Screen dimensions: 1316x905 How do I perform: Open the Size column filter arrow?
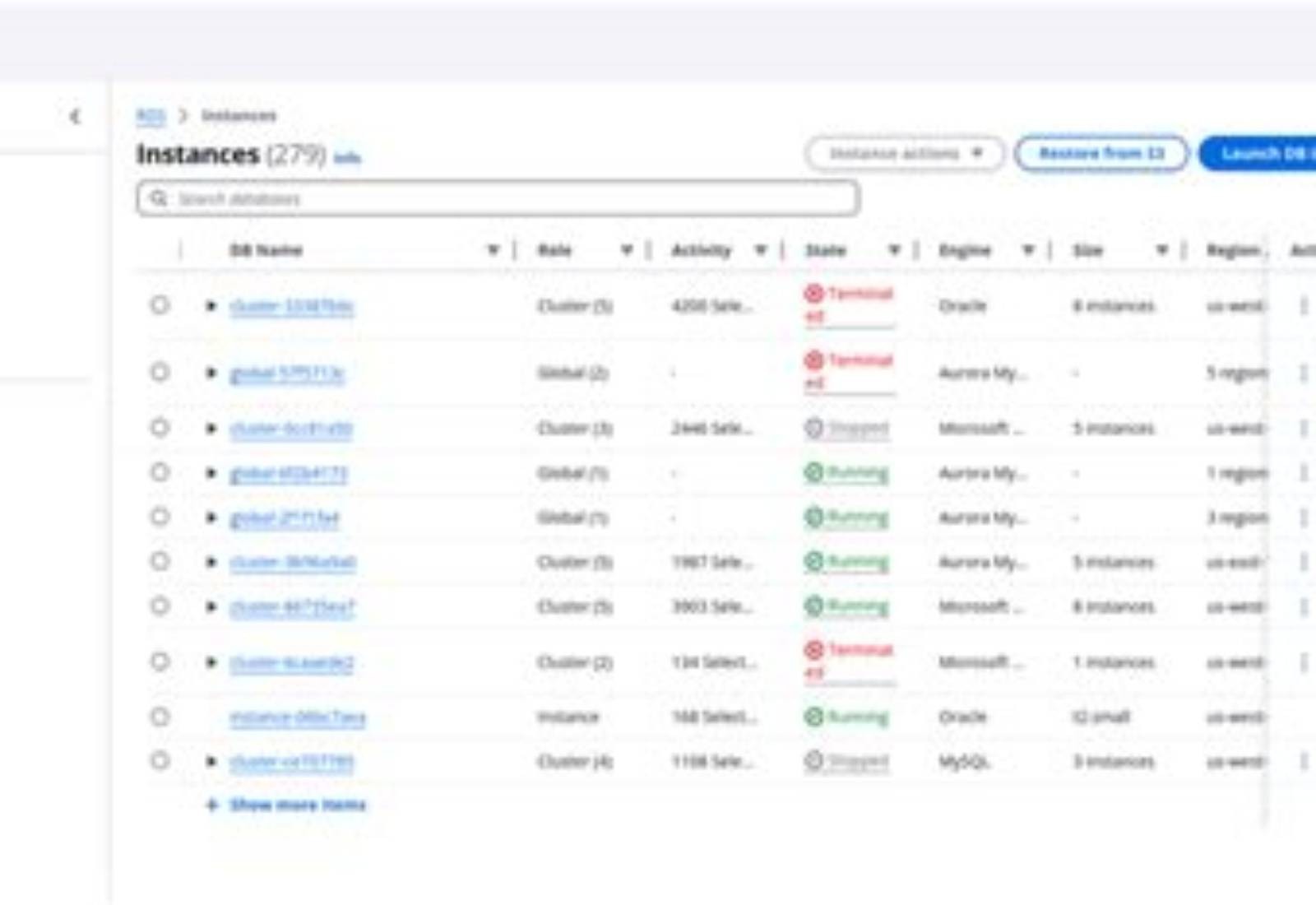coord(1162,250)
